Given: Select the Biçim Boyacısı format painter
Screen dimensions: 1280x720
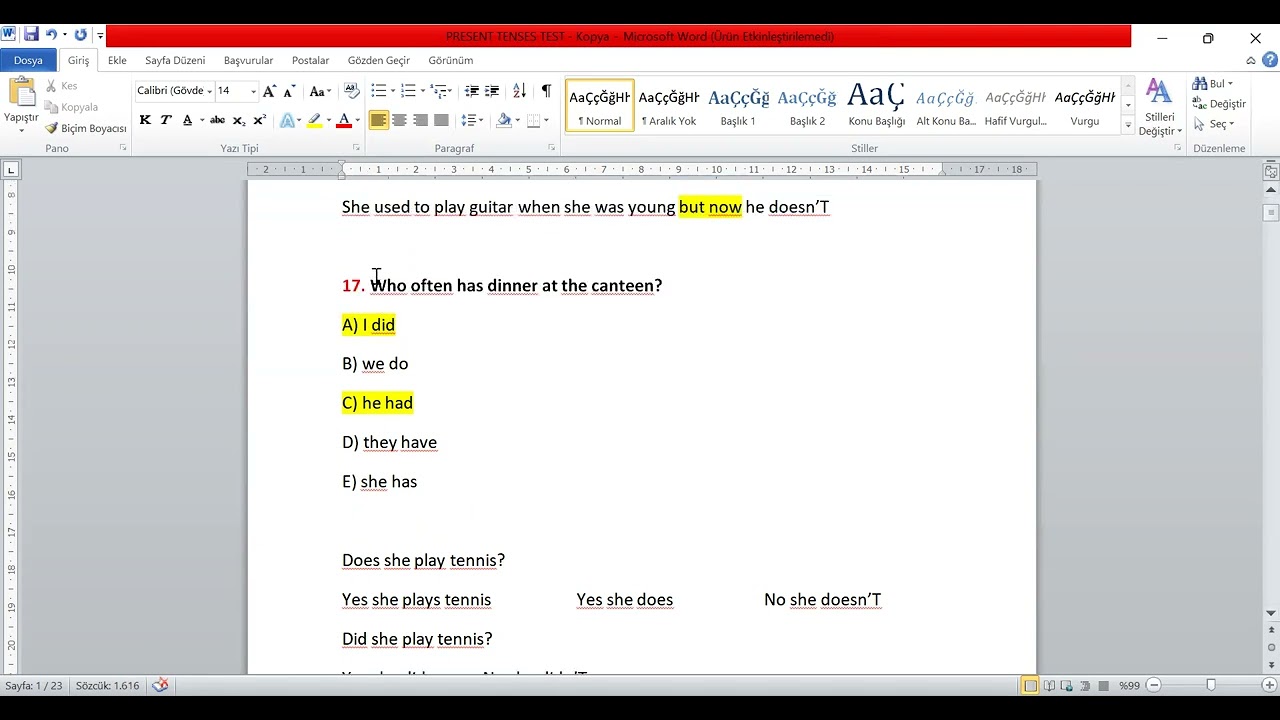Looking at the screenshot, I should point(86,128).
